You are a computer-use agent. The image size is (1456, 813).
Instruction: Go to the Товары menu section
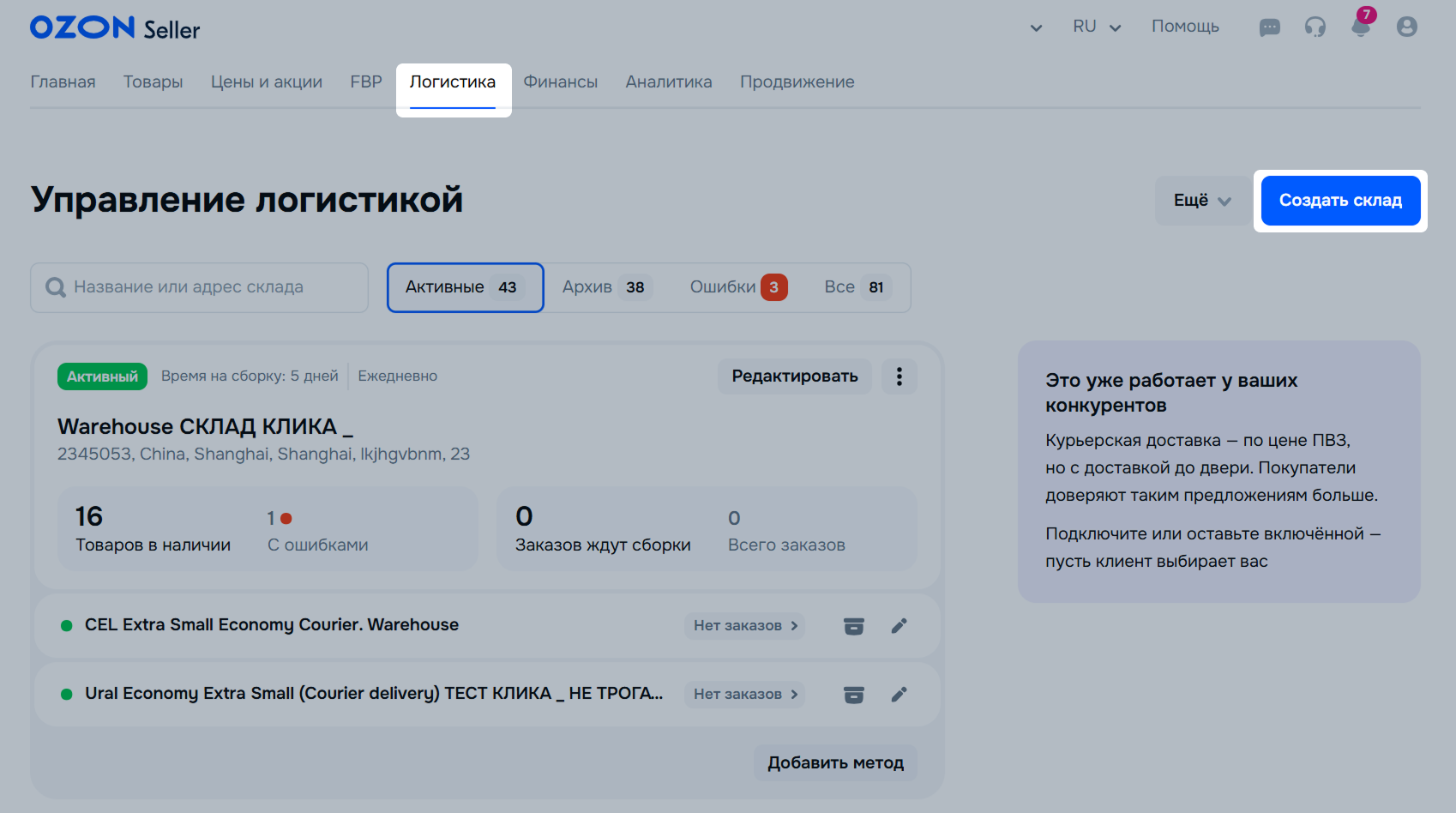pos(153,82)
